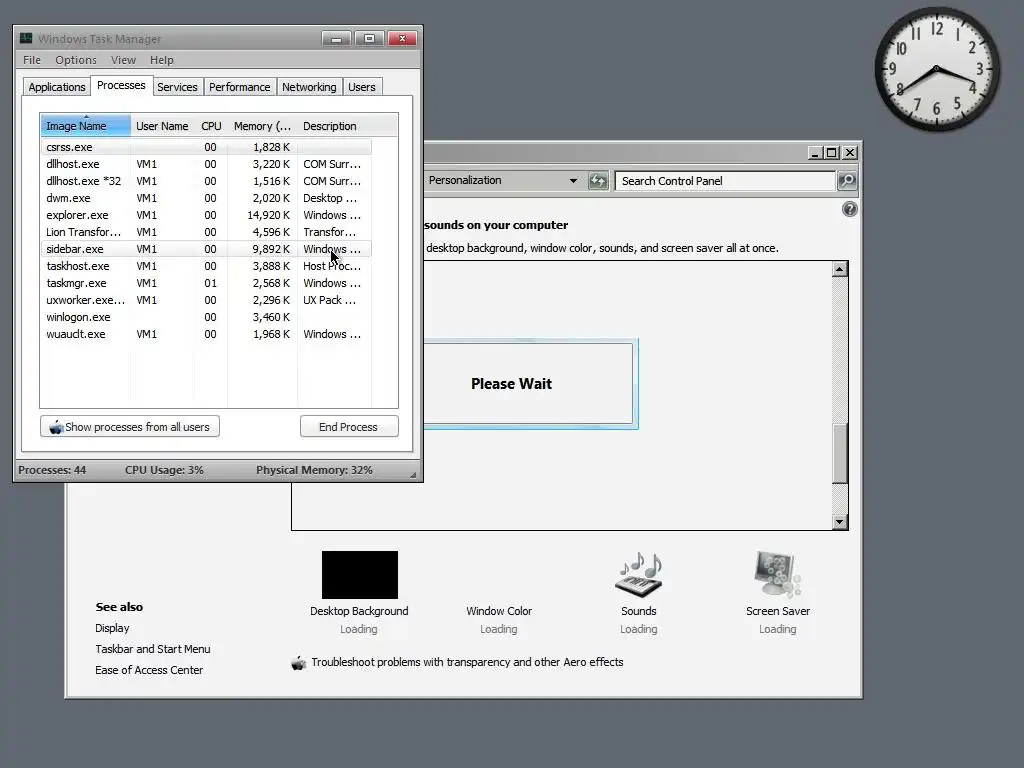
Task: Sort by Image Name column header
Action: point(86,125)
